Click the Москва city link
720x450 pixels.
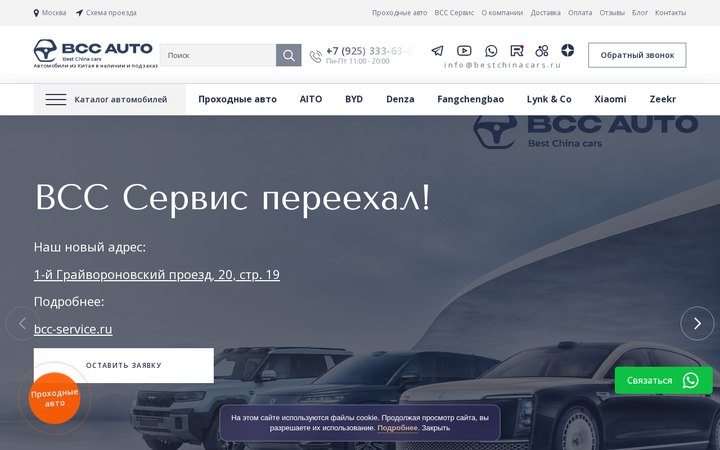coord(54,13)
